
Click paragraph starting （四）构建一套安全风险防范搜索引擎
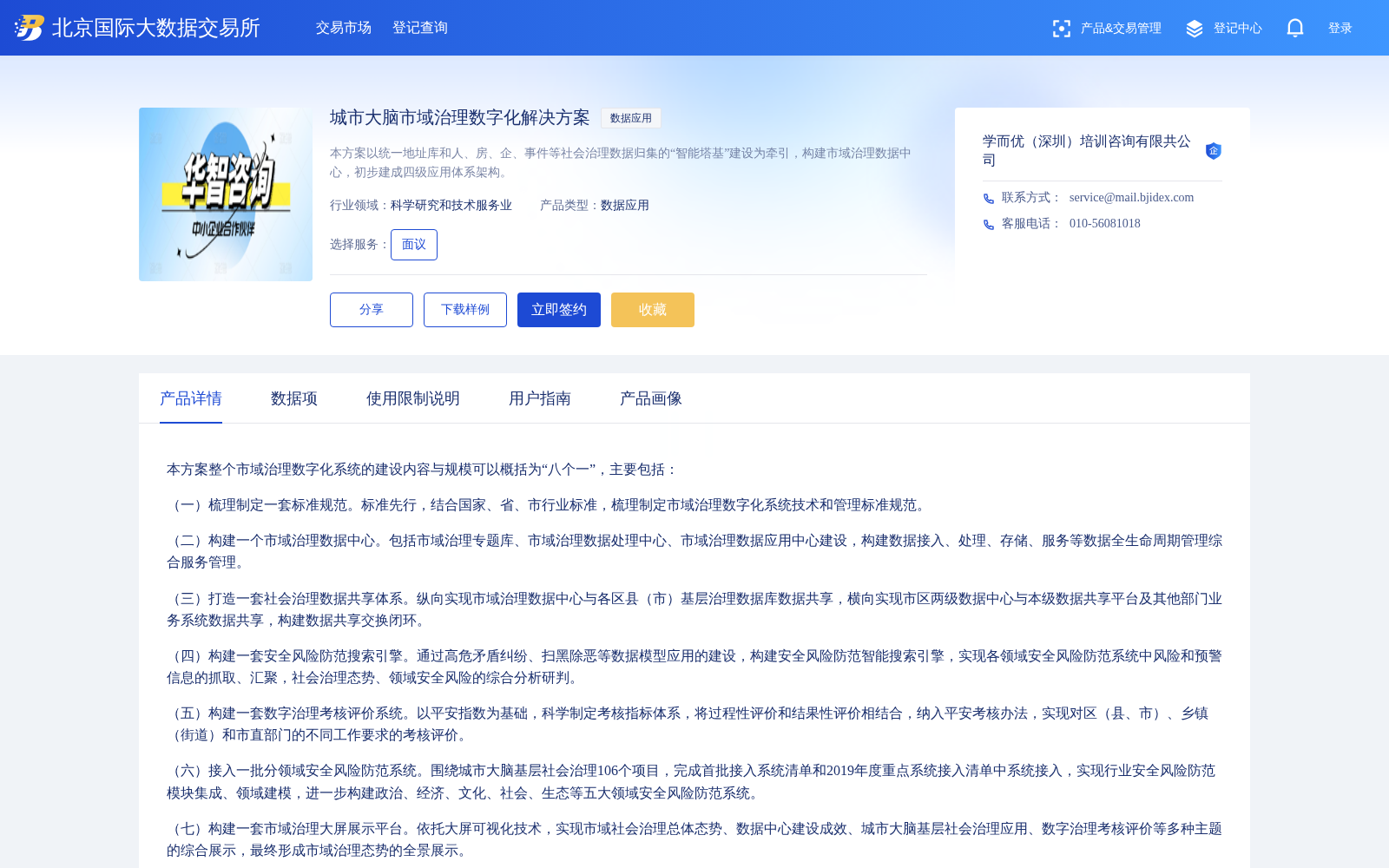coord(694,667)
